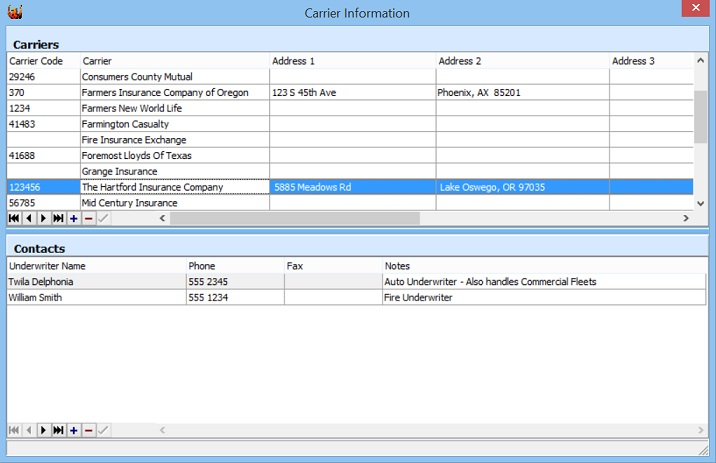Viewport: 716px width, 463px height.
Task: Click phone number 555 2345
Action: click(235, 282)
